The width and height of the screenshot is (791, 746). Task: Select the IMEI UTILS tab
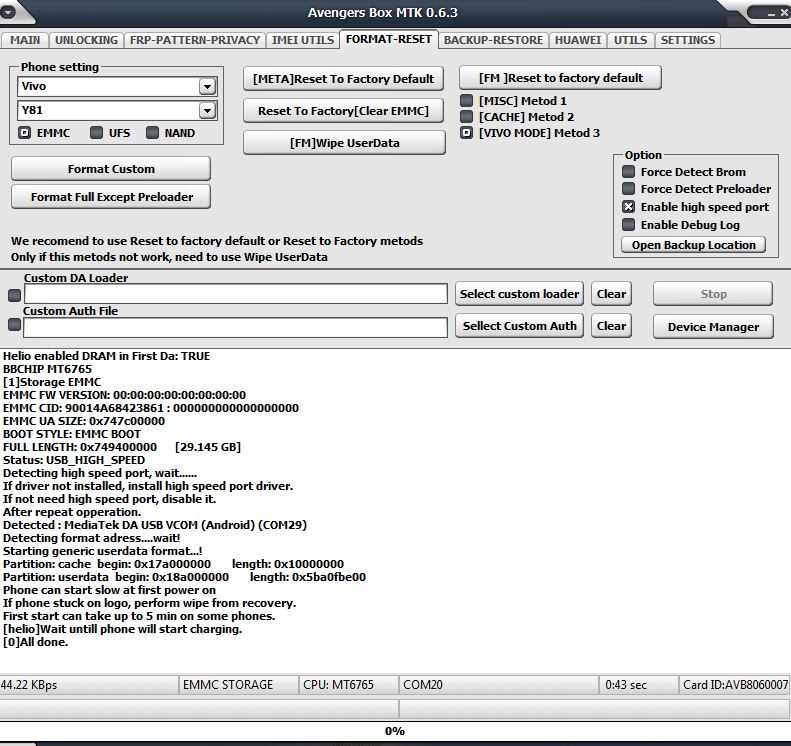pos(303,40)
